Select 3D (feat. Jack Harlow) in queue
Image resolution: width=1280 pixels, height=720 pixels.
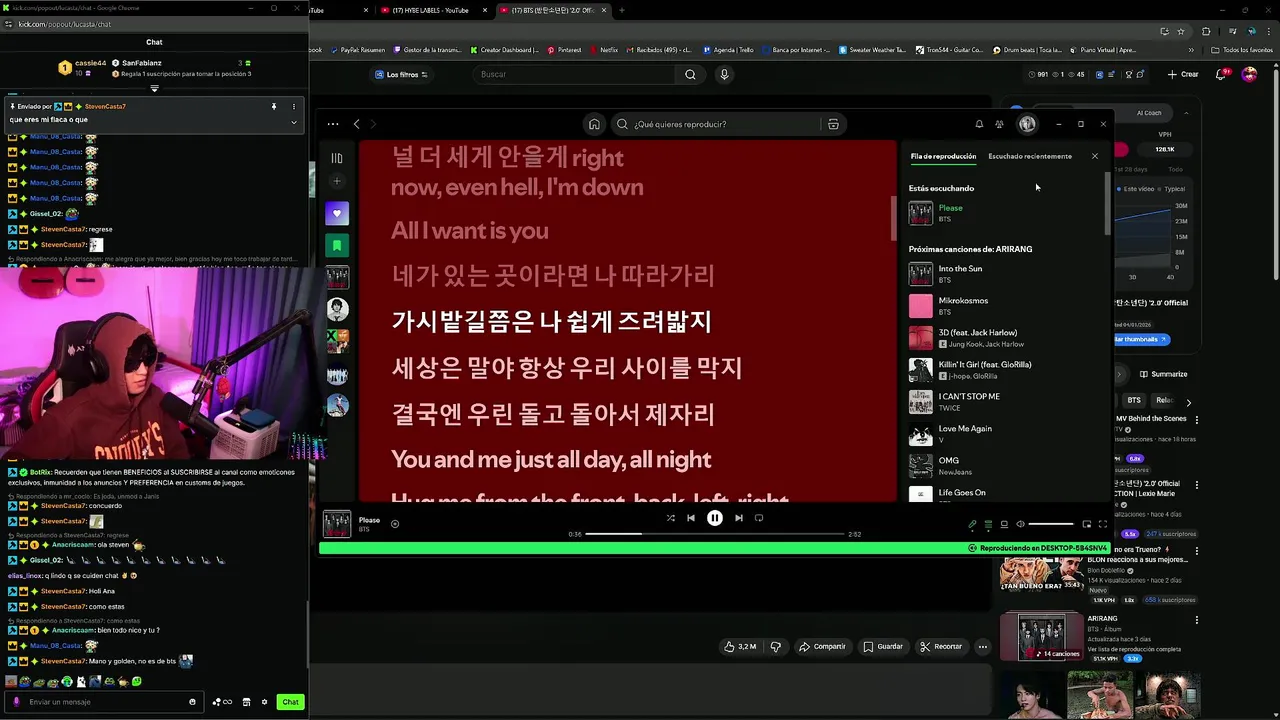tap(1004, 338)
